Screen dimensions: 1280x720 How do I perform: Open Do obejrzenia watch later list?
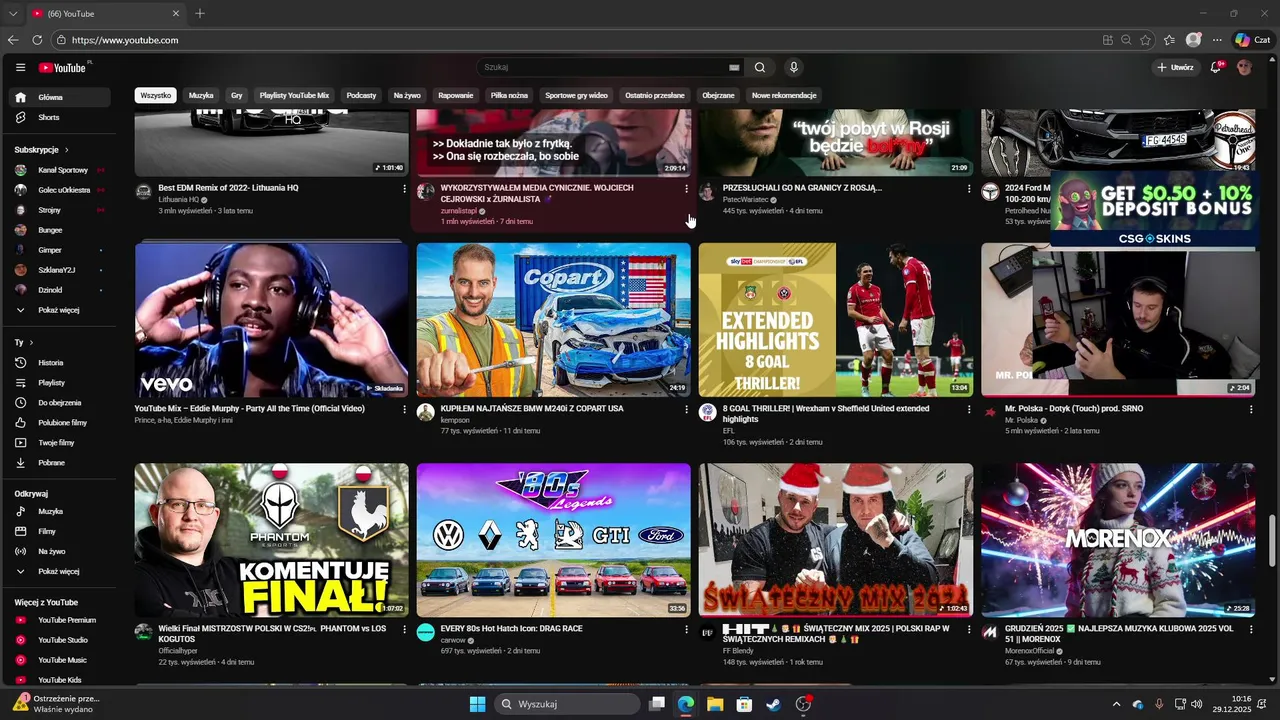pyautogui.click(x=62, y=402)
